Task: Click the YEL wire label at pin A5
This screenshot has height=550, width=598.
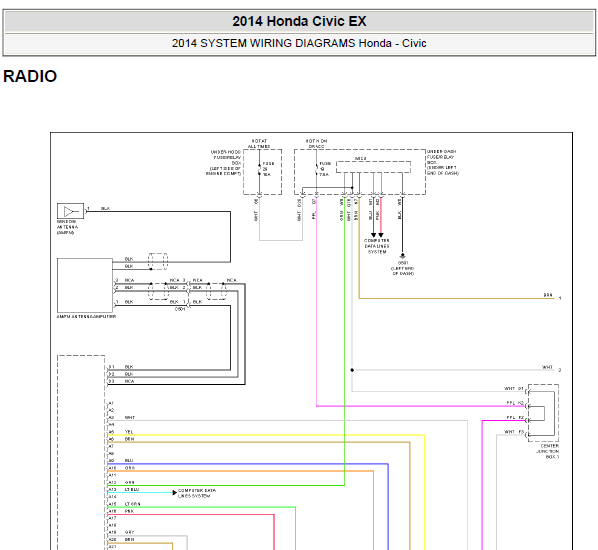Action: 129,432
